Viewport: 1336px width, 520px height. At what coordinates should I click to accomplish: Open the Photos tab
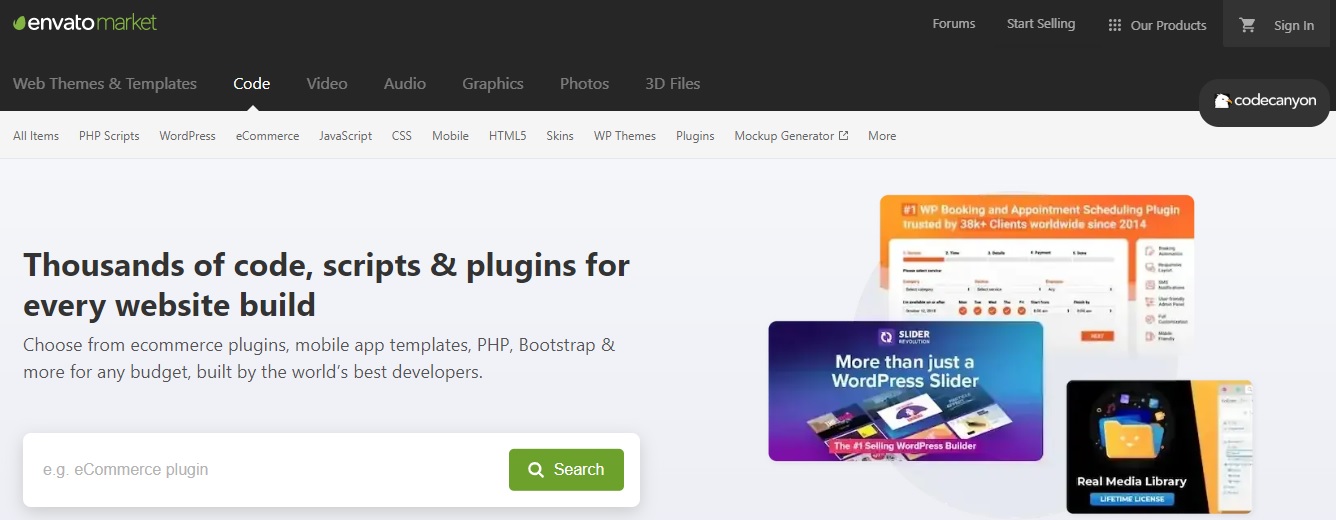(x=585, y=83)
